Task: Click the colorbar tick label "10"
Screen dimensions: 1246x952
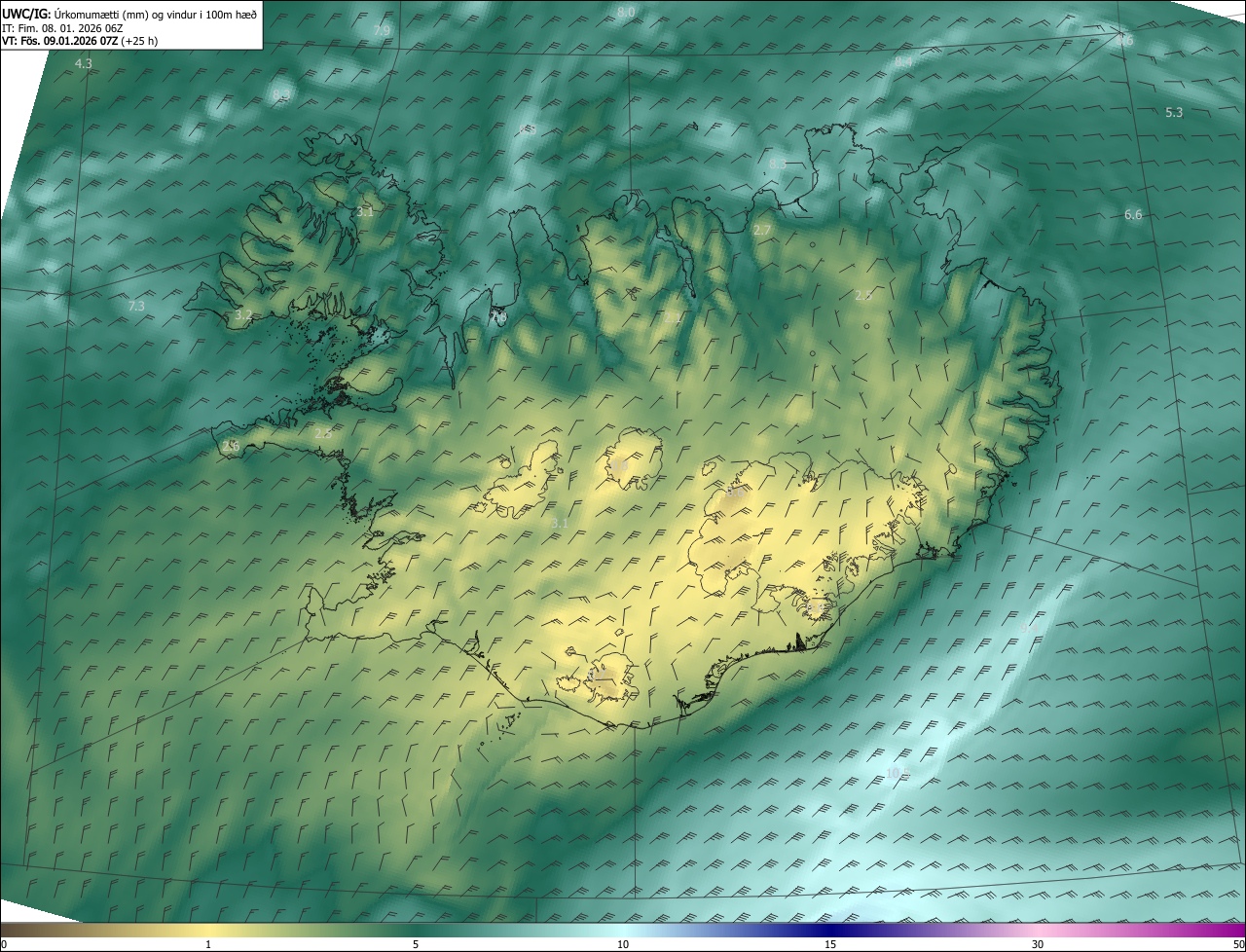Action: pyautogui.click(x=623, y=944)
